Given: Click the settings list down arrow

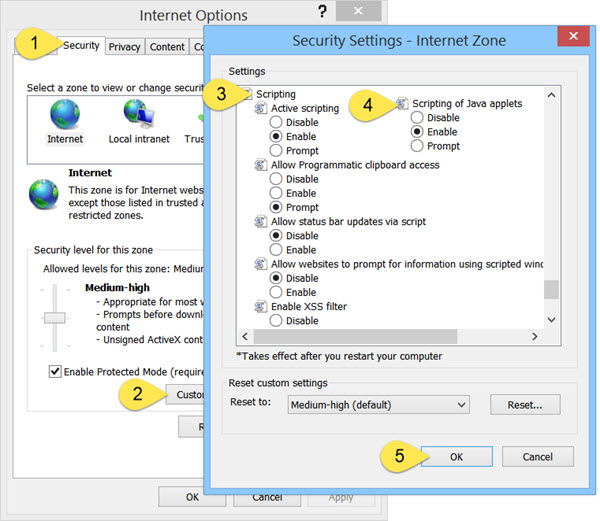Looking at the screenshot, I should point(551,319).
